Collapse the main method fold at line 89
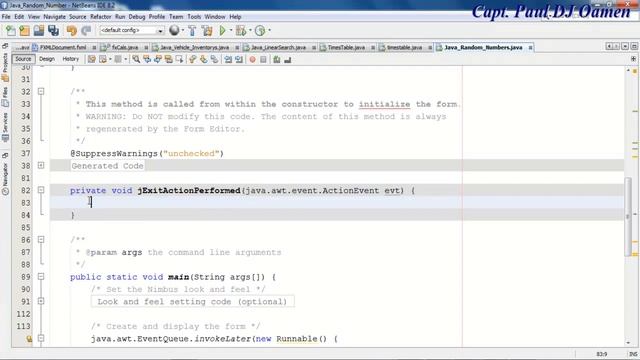640x360 pixels. click(41, 276)
